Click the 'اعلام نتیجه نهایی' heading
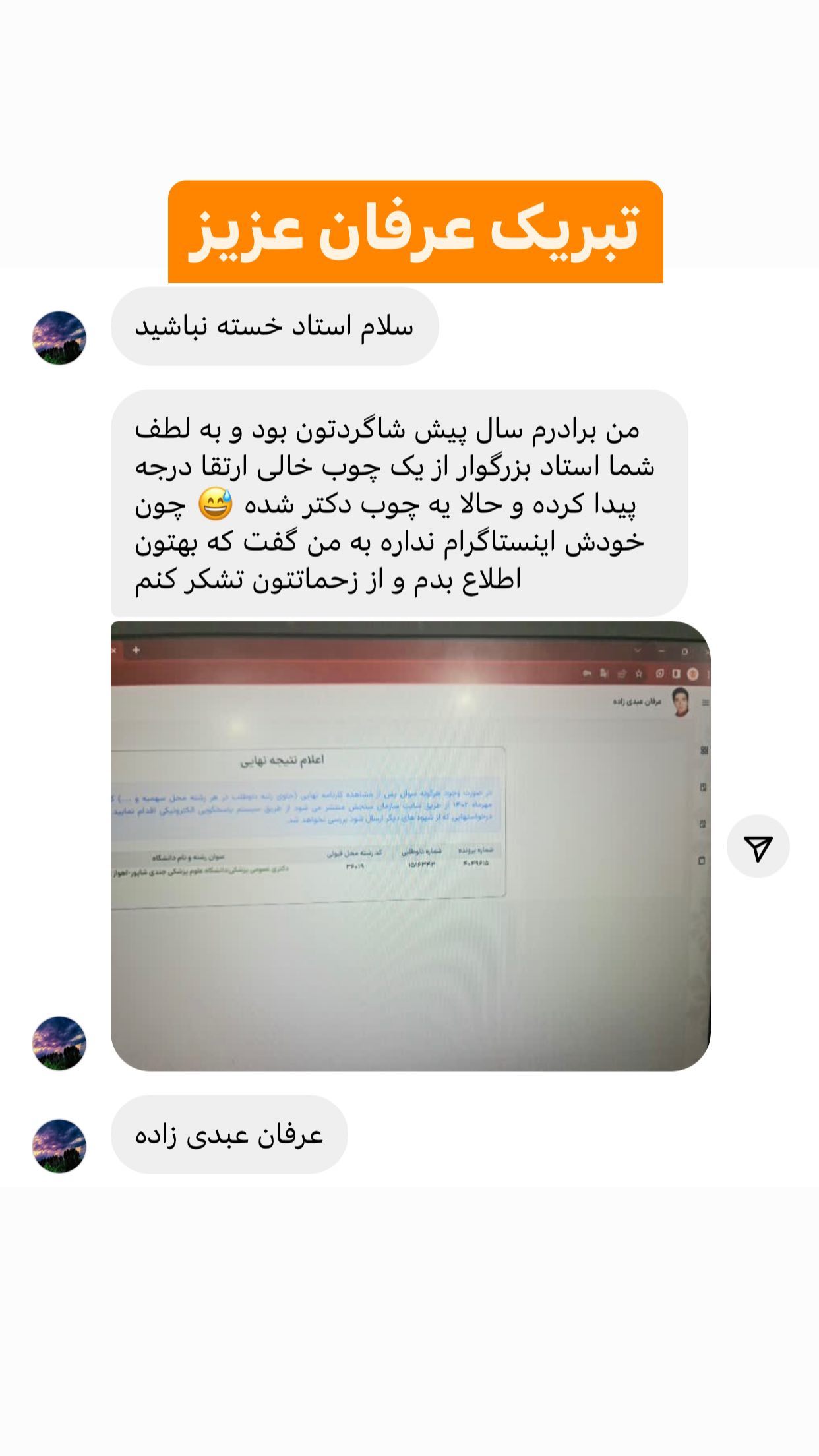819x1456 pixels. pos(282,761)
